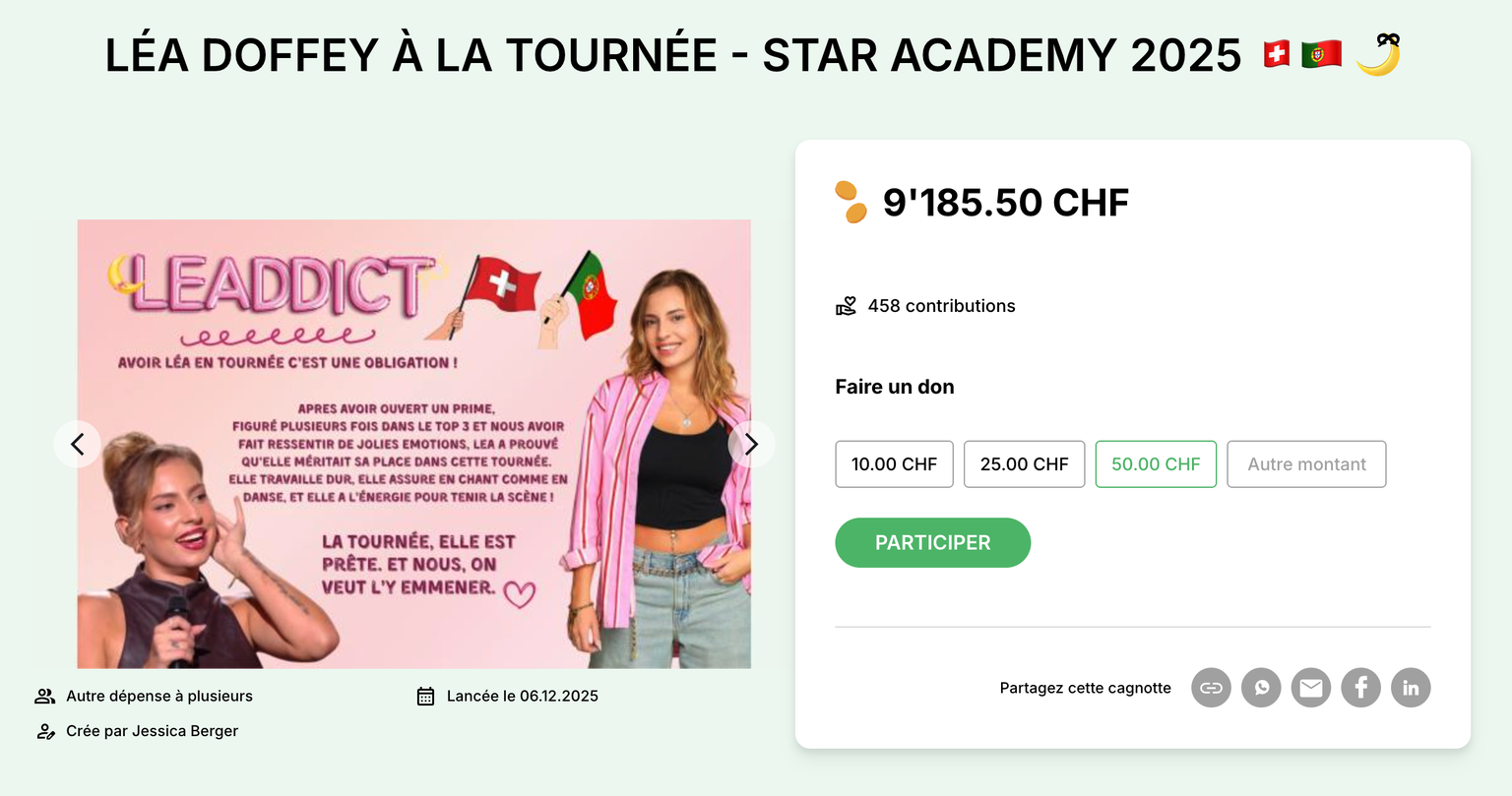Pick the 50.00 CHF donation amount
Screen dimensions: 1512x796
pyautogui.click(x=1156, y=464)
